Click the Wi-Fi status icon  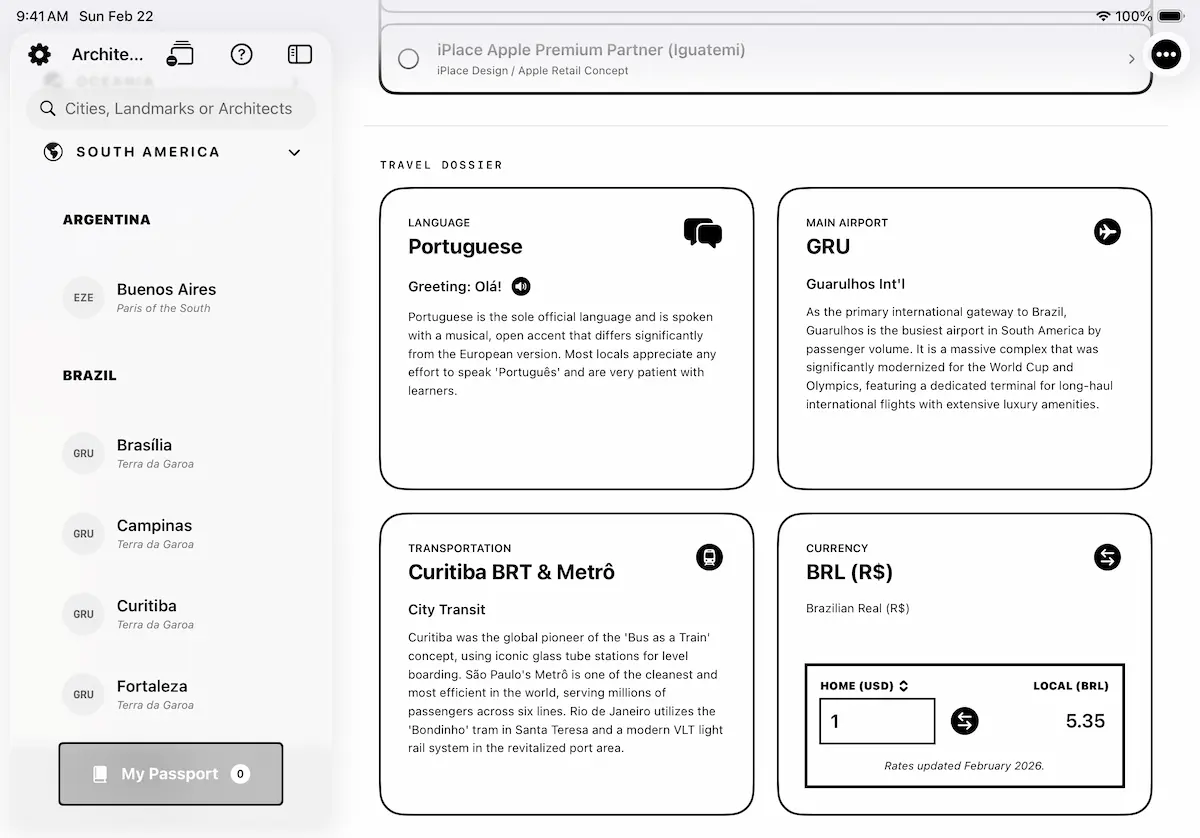1103,16
